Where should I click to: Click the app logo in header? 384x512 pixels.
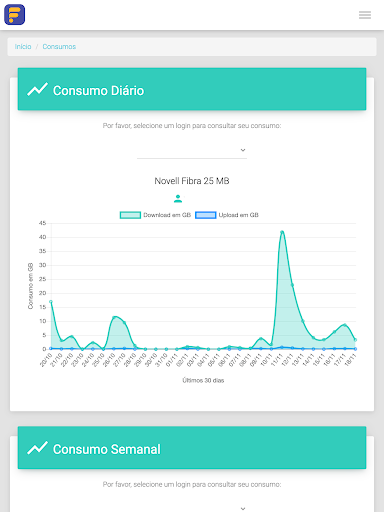click(15, 15)
